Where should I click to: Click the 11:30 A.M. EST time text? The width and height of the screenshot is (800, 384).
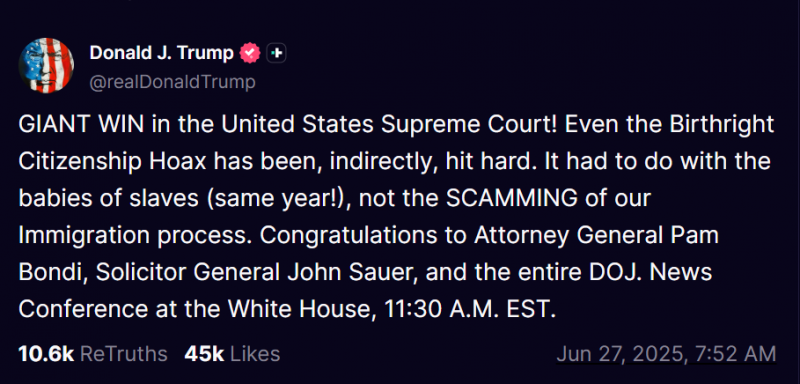point(466,310)
